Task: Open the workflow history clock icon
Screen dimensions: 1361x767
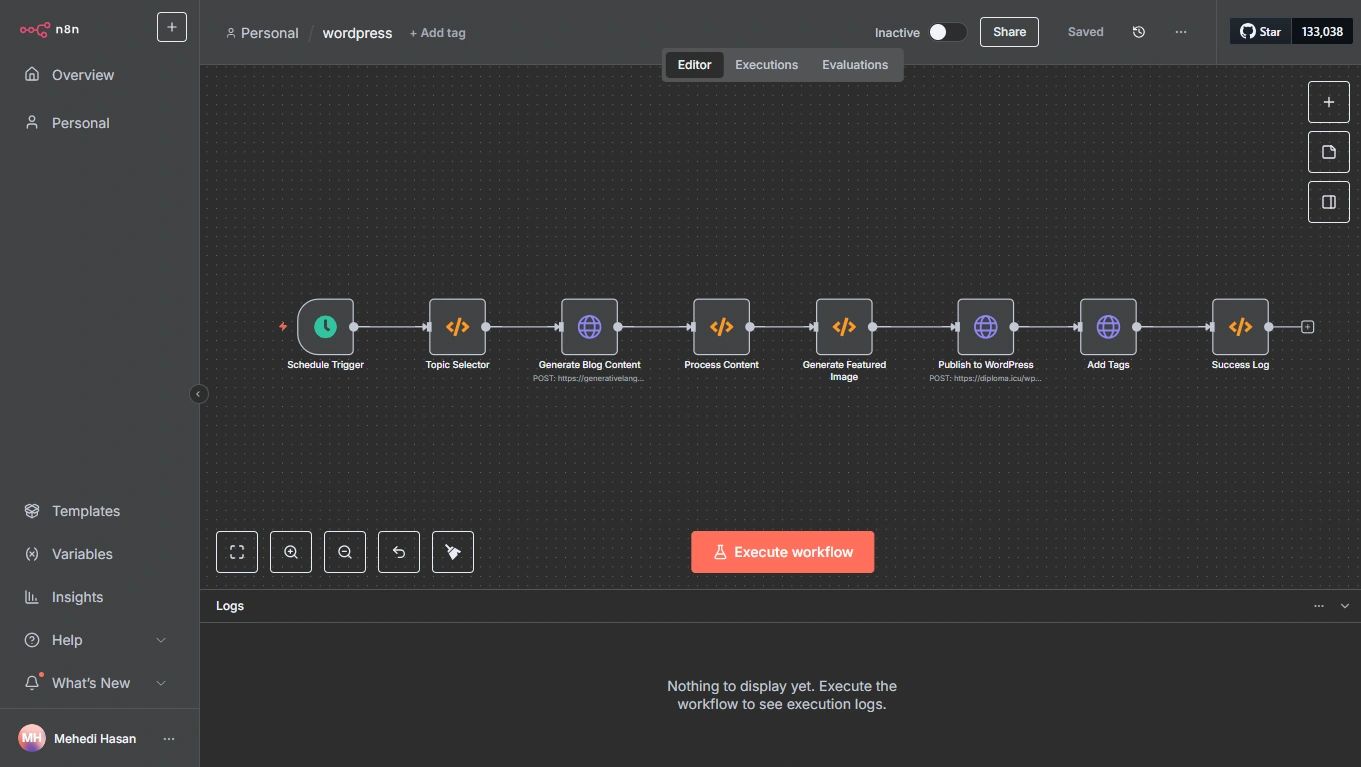Action: [x=1138, y=32]
